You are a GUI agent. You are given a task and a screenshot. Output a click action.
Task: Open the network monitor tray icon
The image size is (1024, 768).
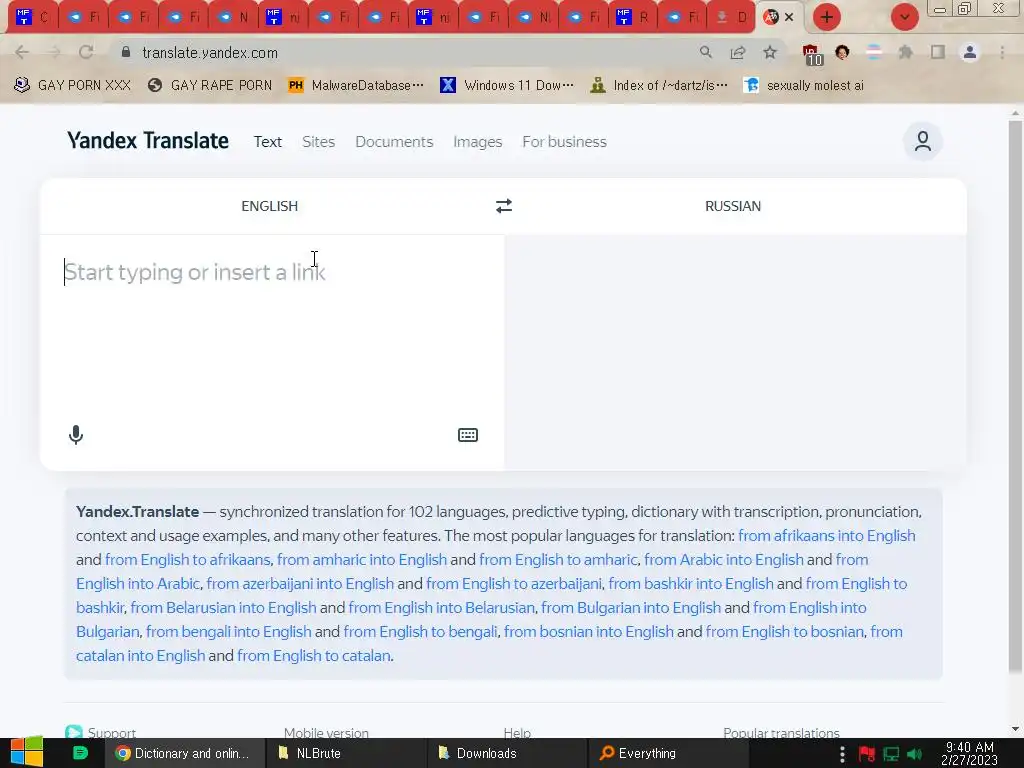pyautogui.click(x=891, y=754)
